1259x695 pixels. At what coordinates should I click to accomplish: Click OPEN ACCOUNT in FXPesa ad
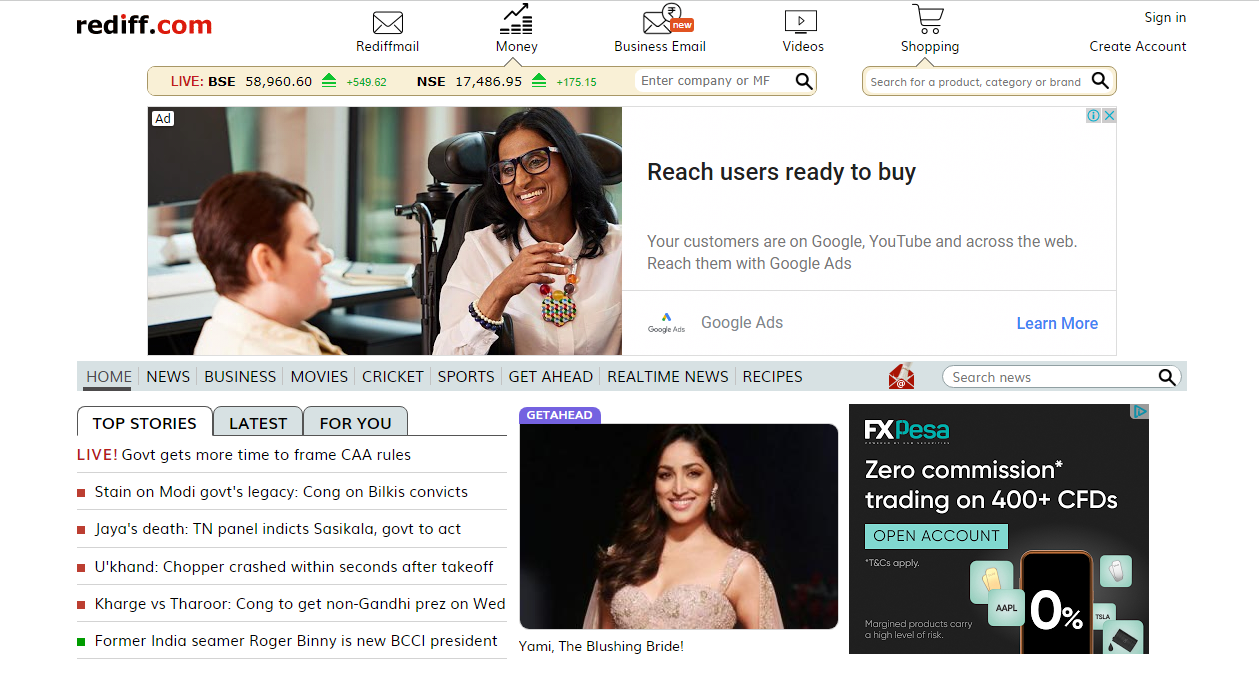pyautogui.click(x=936, y=536)
